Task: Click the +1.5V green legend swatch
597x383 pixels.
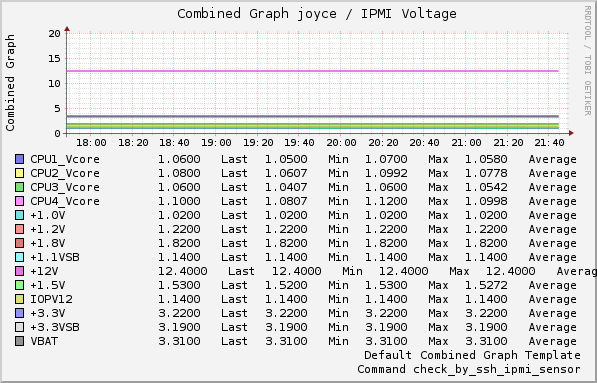Action: (19, 285)
